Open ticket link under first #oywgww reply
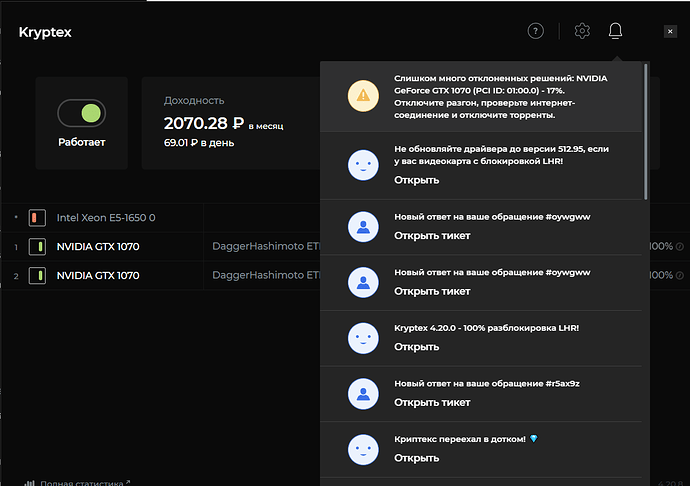 432,236
